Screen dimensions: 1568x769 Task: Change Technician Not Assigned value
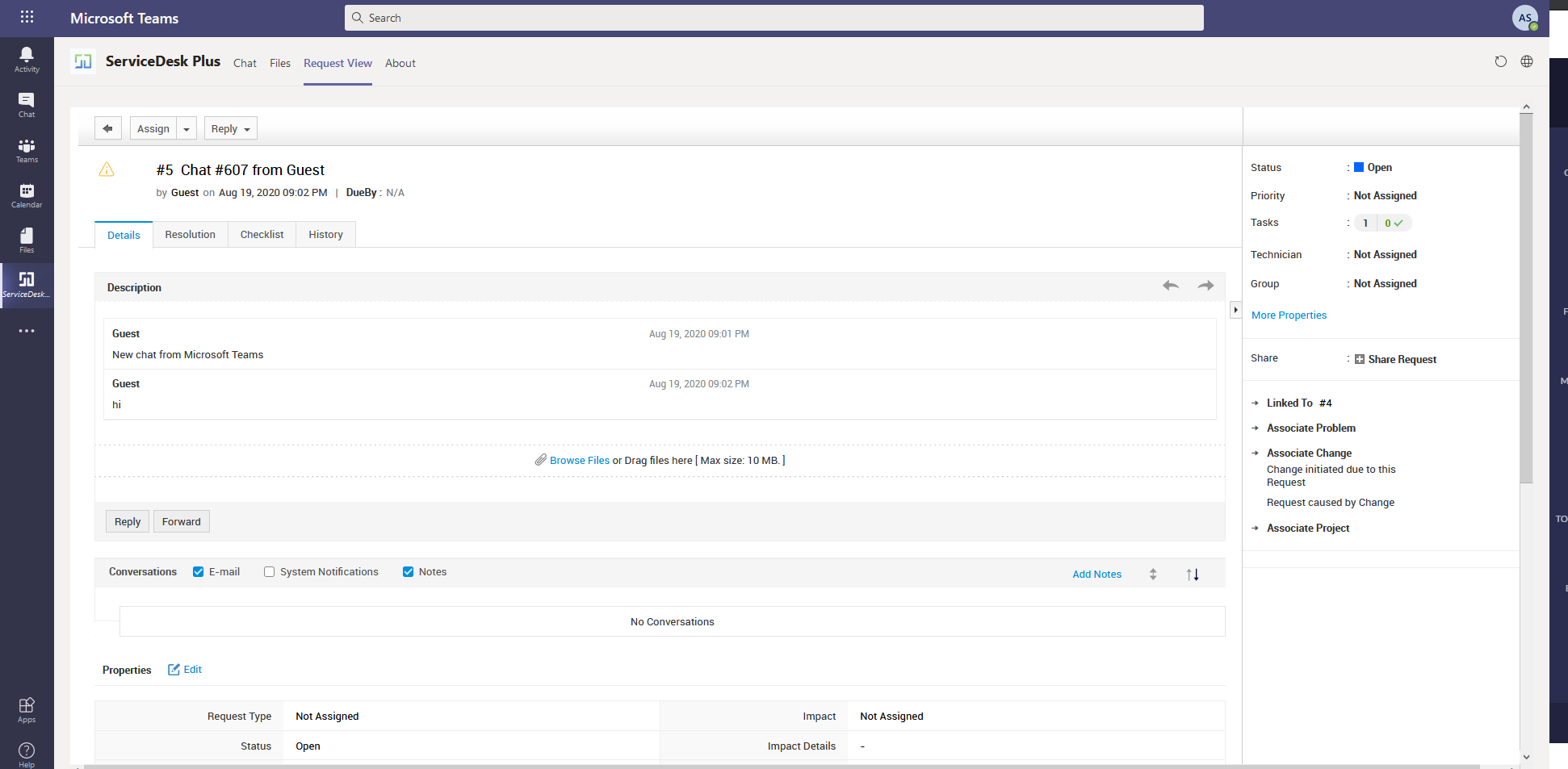[x=1385, y=255]
